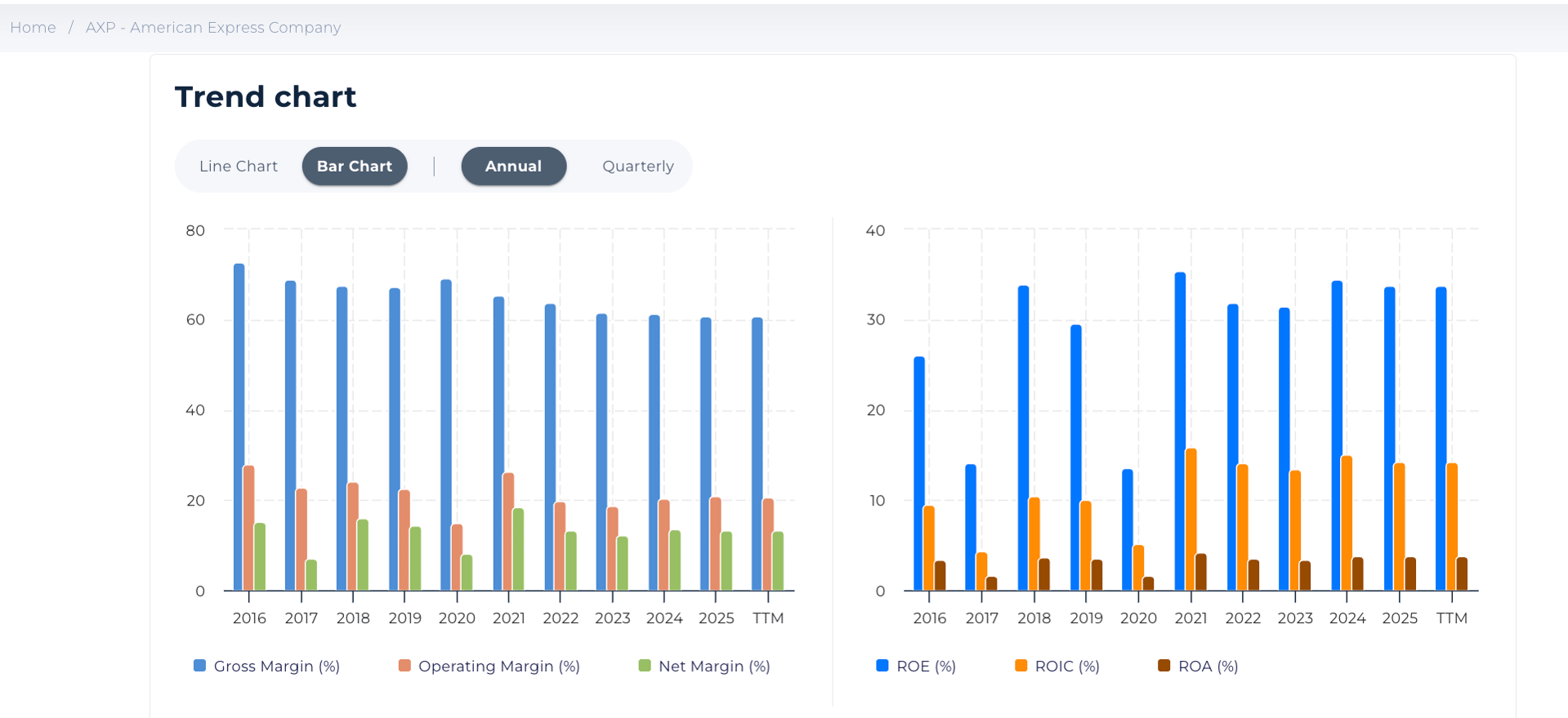Open AXP - American Express Company breadcrumb
The height and width of the screenshot is (718, 1568).
(212, 28)
